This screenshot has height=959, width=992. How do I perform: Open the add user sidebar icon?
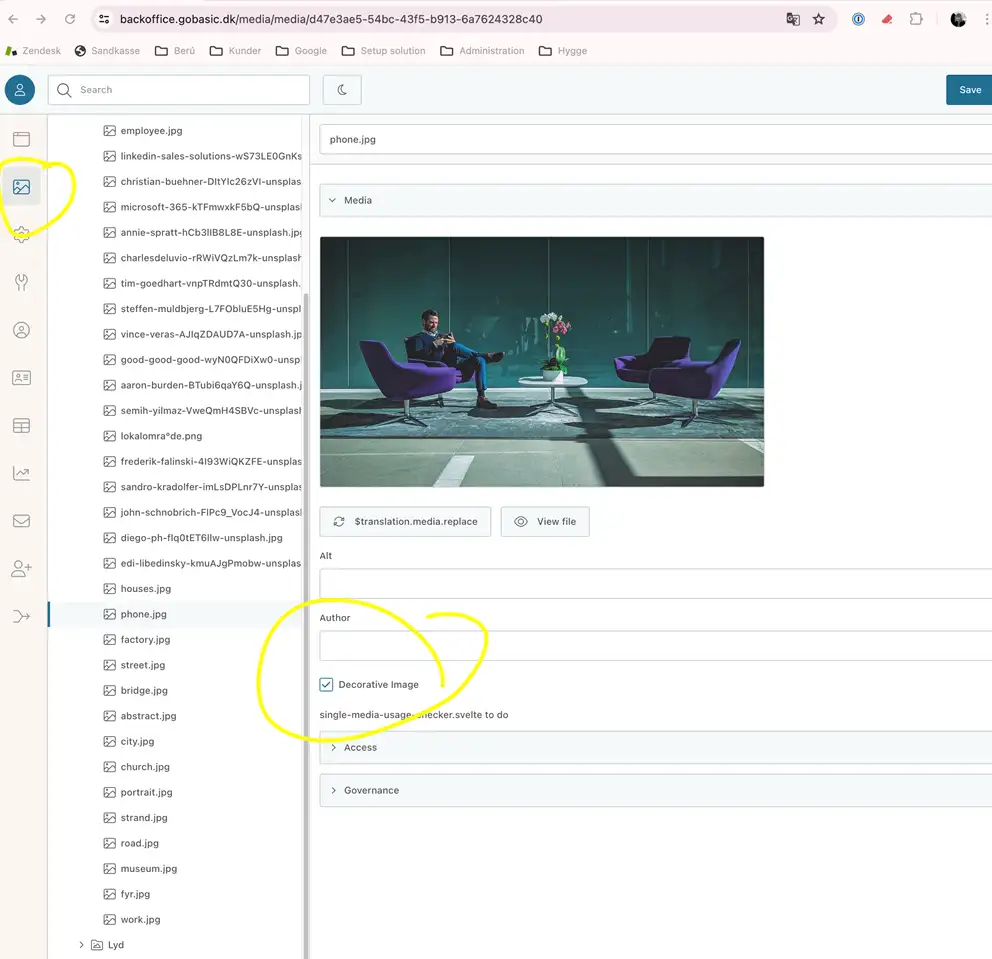tap(21, 569)
